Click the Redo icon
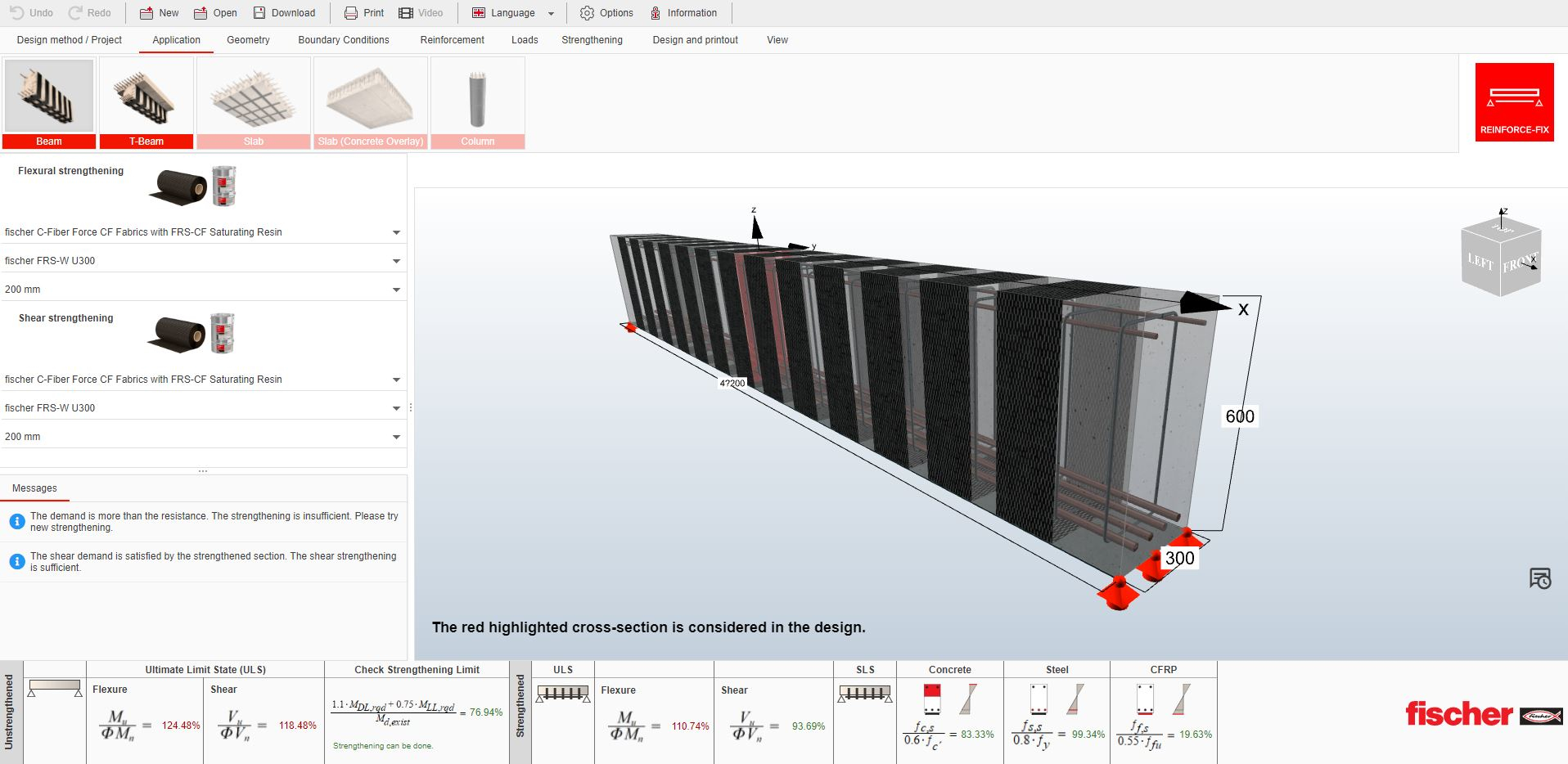This screenshot has height=764, width=1568. pos(75,12)
